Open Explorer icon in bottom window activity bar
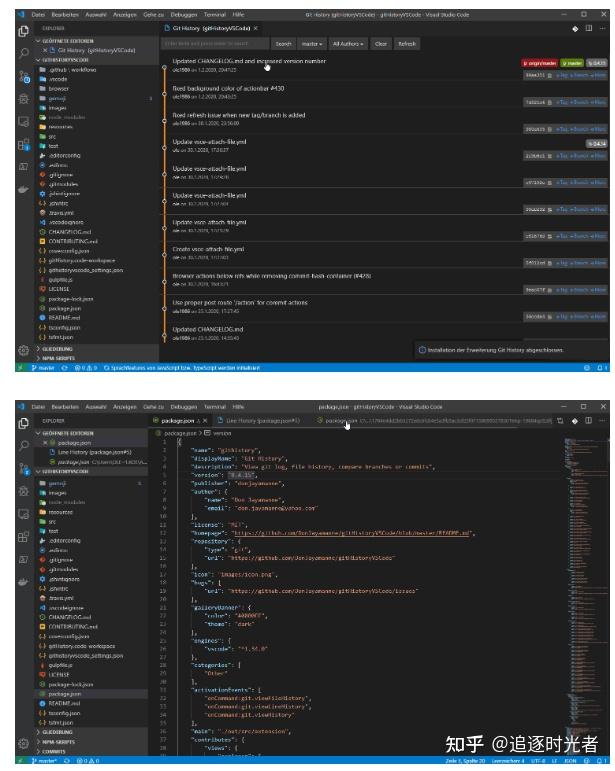Screen dimensions: 615x771 (23, 424)
